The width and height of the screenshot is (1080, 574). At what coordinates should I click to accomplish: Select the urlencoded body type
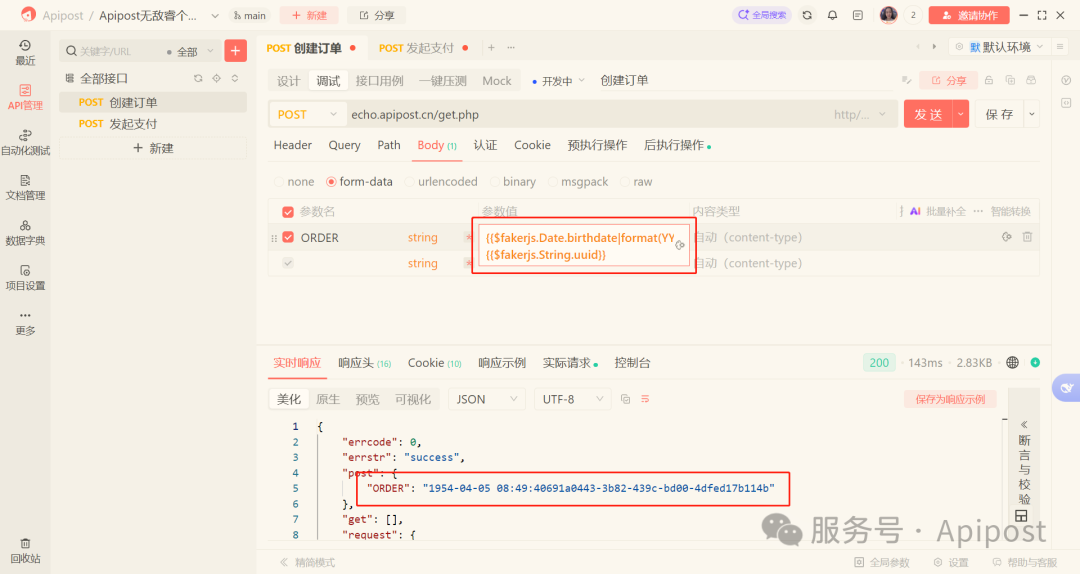[x=441, y=182]
